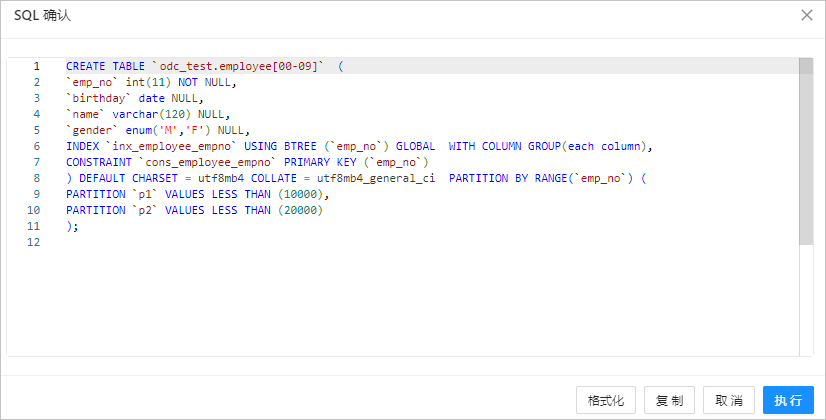Select line number 1 in the gutter
The width and height of the screenshot is (826, 420).
click(36, 66)
